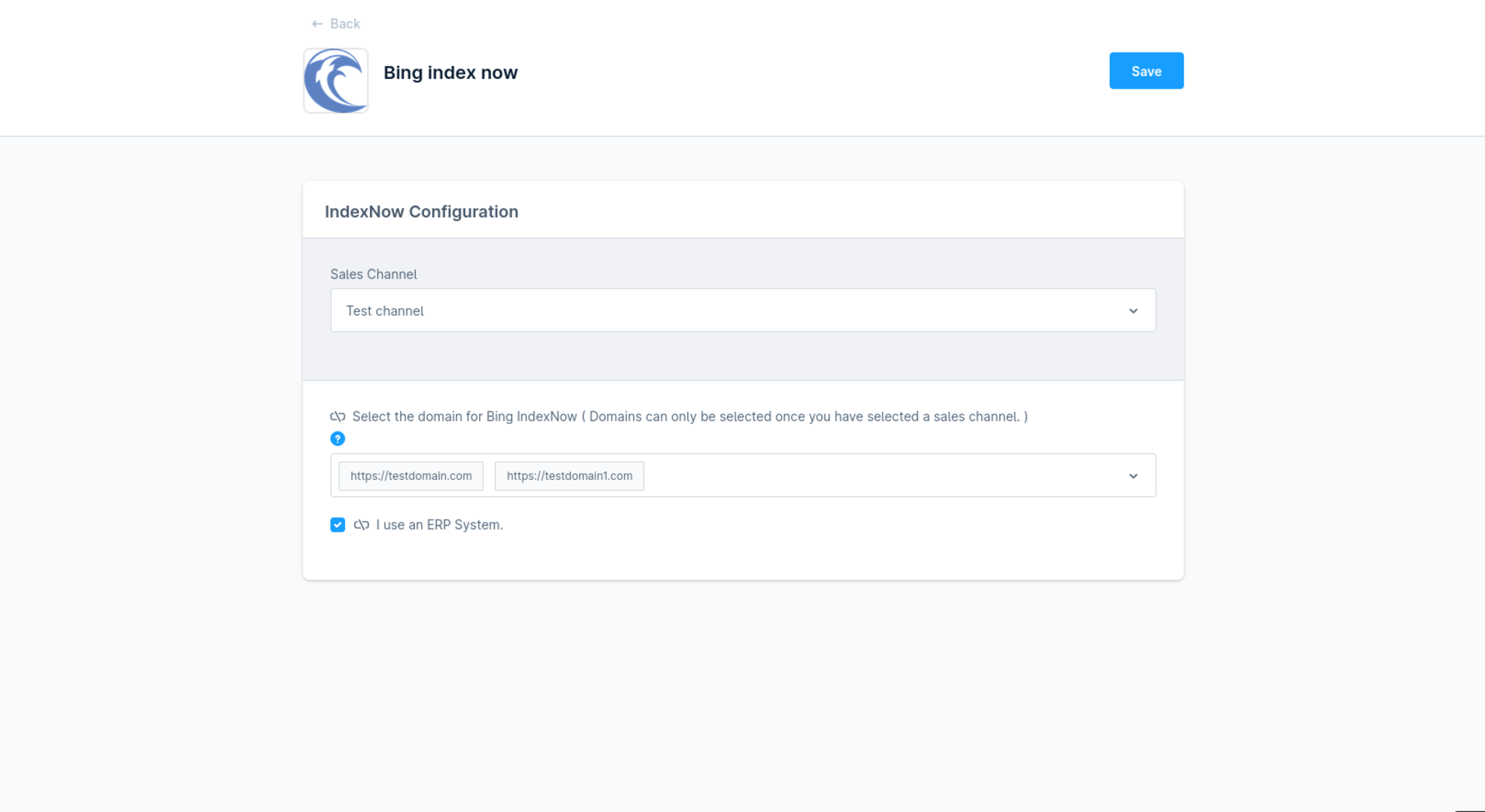
Task: Click inheritance icon next to ERP checkbox
Action: coord(362,525)
